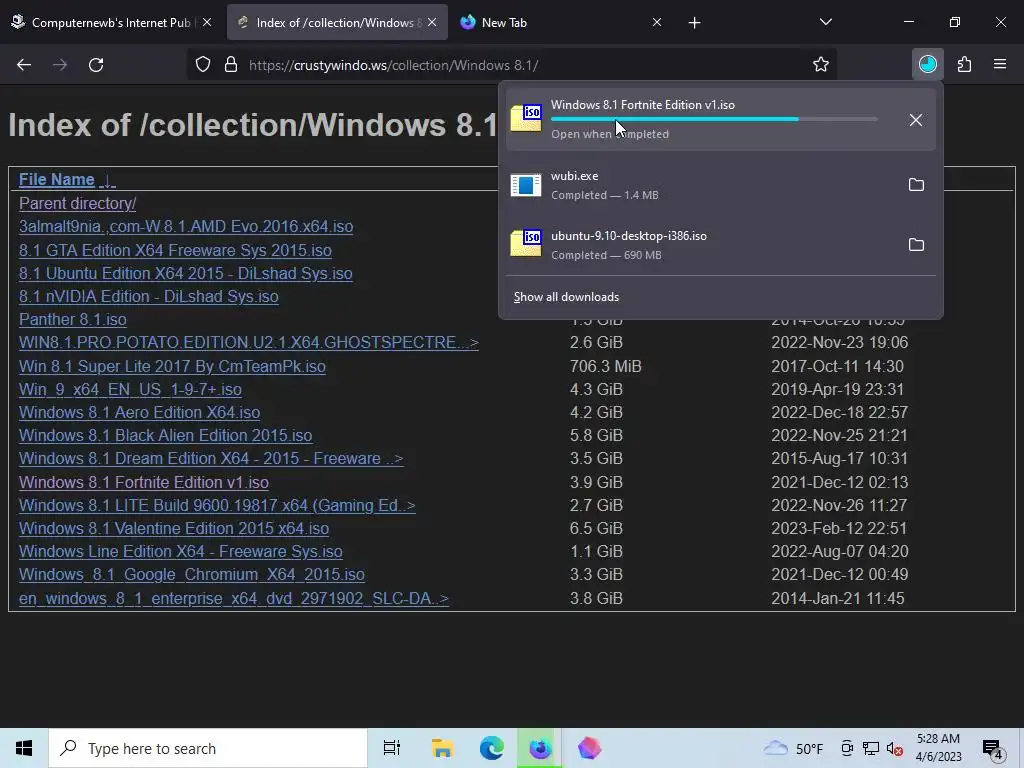Open the Windows Start menu
Image resolution: width=1024 pixels, height=768 pixels.
(x=24, y=748)
